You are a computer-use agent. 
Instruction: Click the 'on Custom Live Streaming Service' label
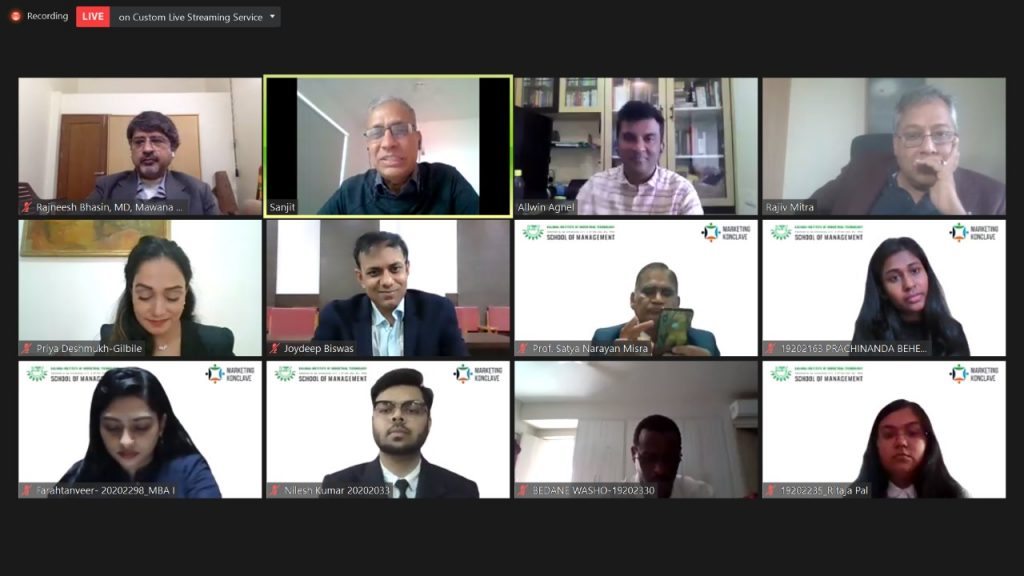pyautogui.click(x=190, y=17)
